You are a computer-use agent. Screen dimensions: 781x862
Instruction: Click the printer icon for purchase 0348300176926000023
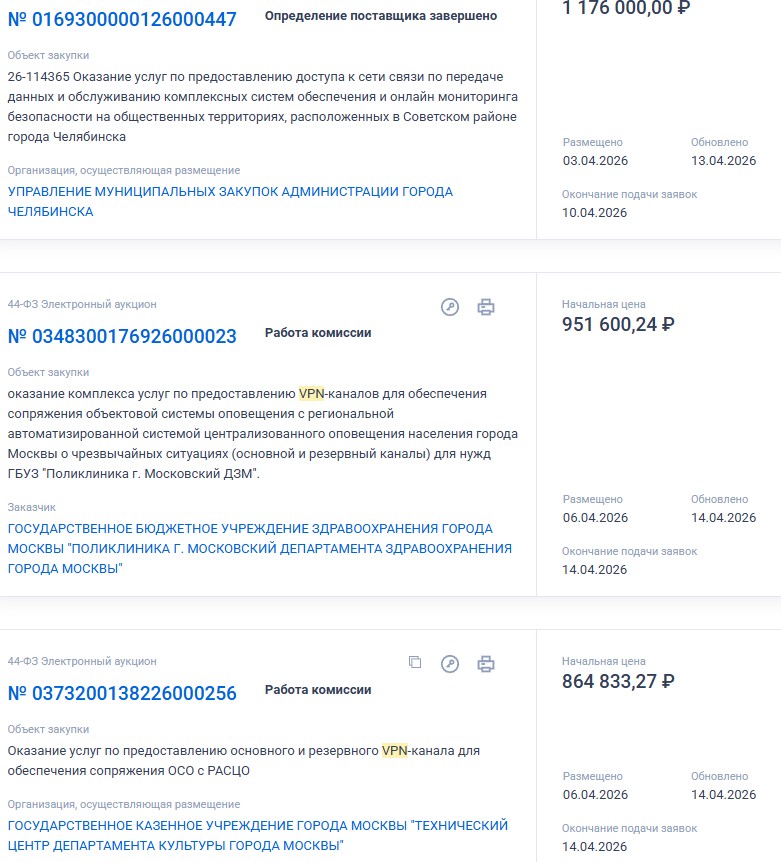[x=486, y=307]
